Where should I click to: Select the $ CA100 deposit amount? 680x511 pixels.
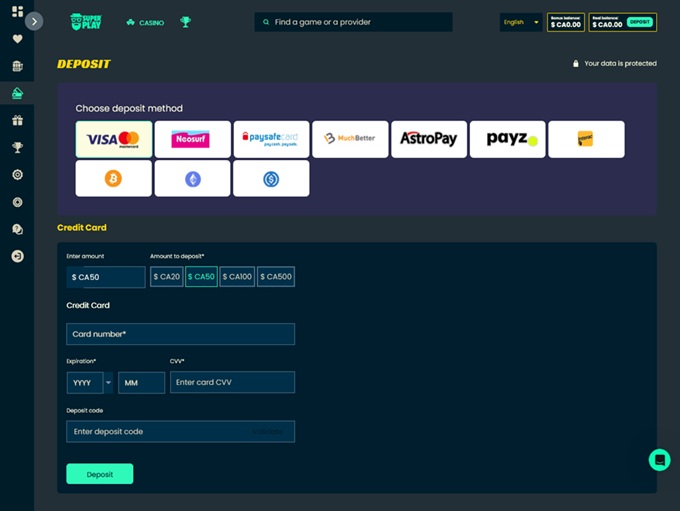click(238, 277)
